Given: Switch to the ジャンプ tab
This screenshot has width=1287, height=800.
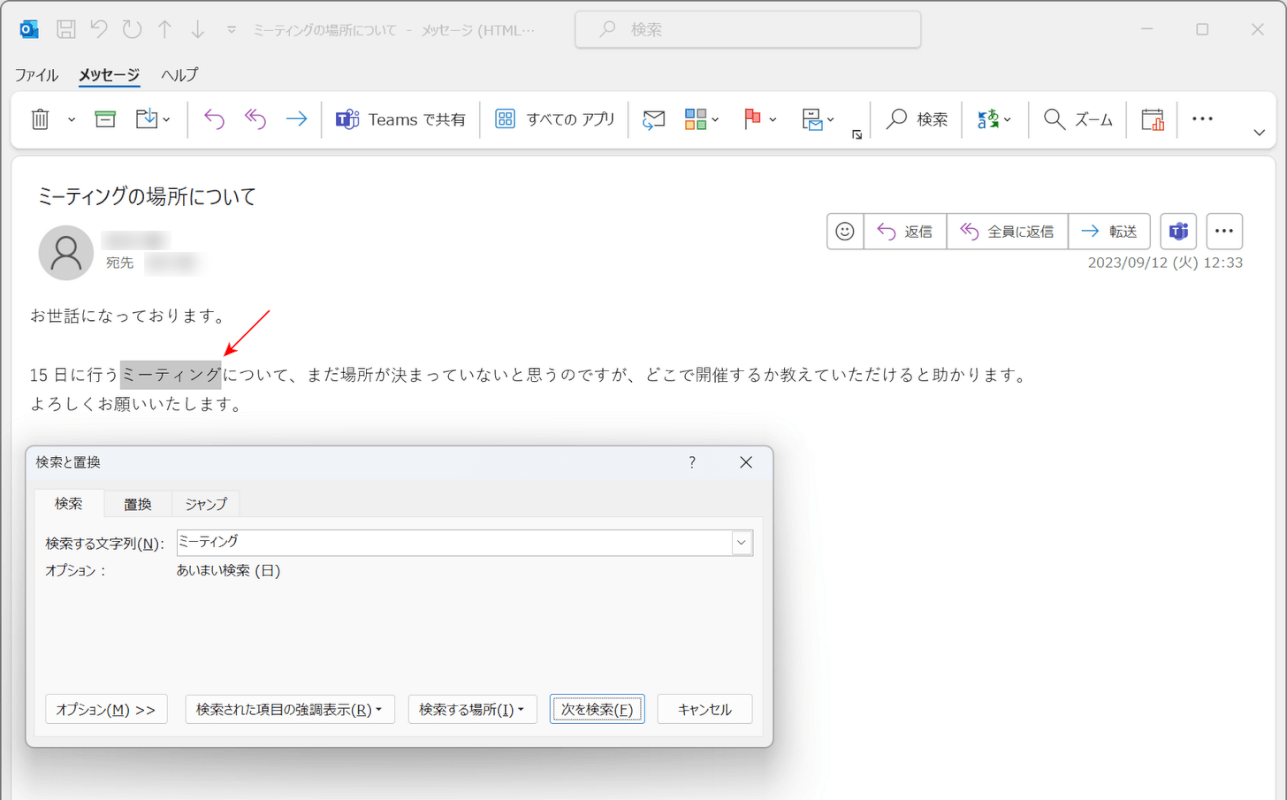Looking at the screenshot, I should [x=206, y=504].
